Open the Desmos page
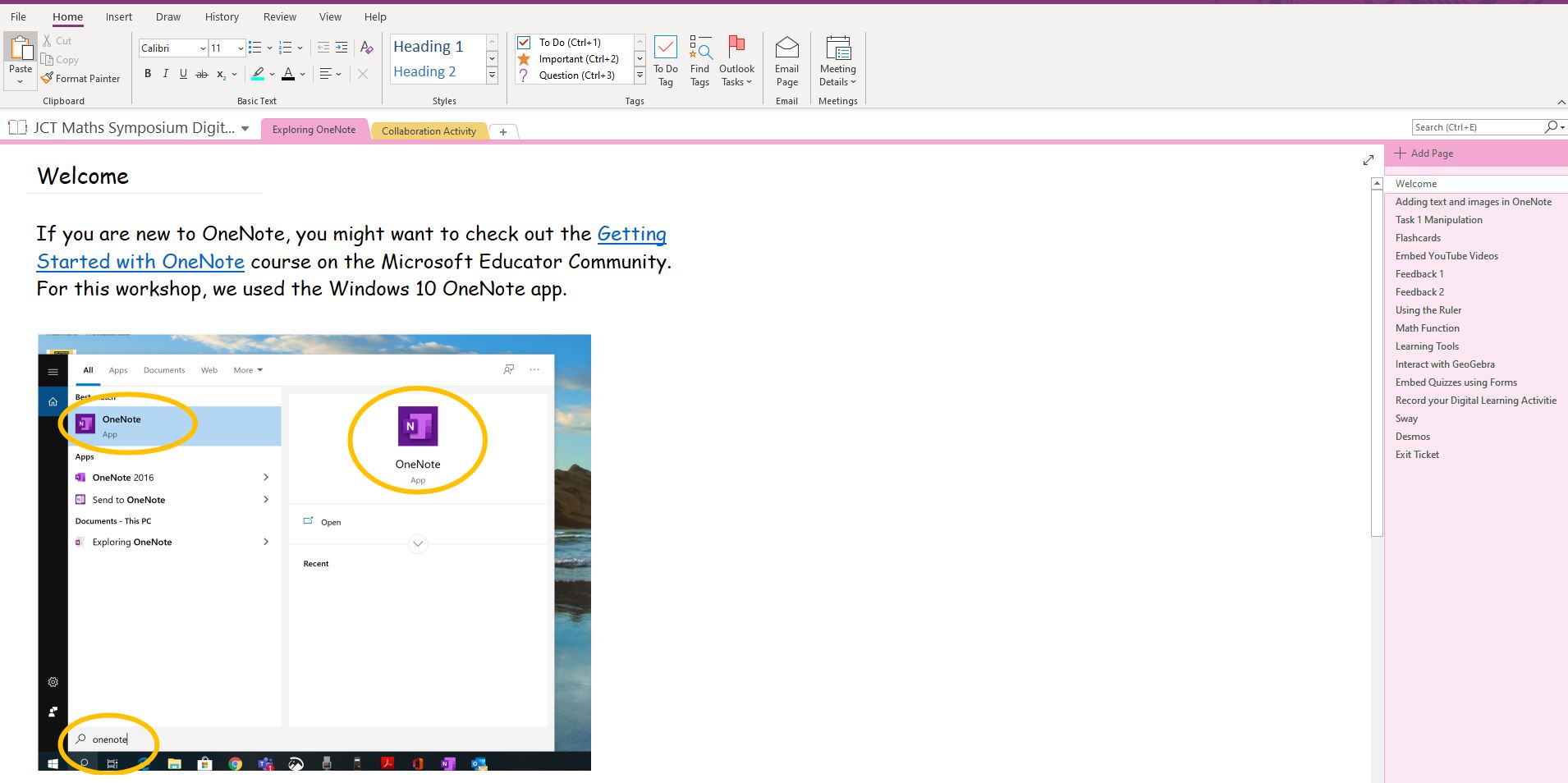Image resolution: width=1568 pixels, height=783 pixels. pos(1412,437)
